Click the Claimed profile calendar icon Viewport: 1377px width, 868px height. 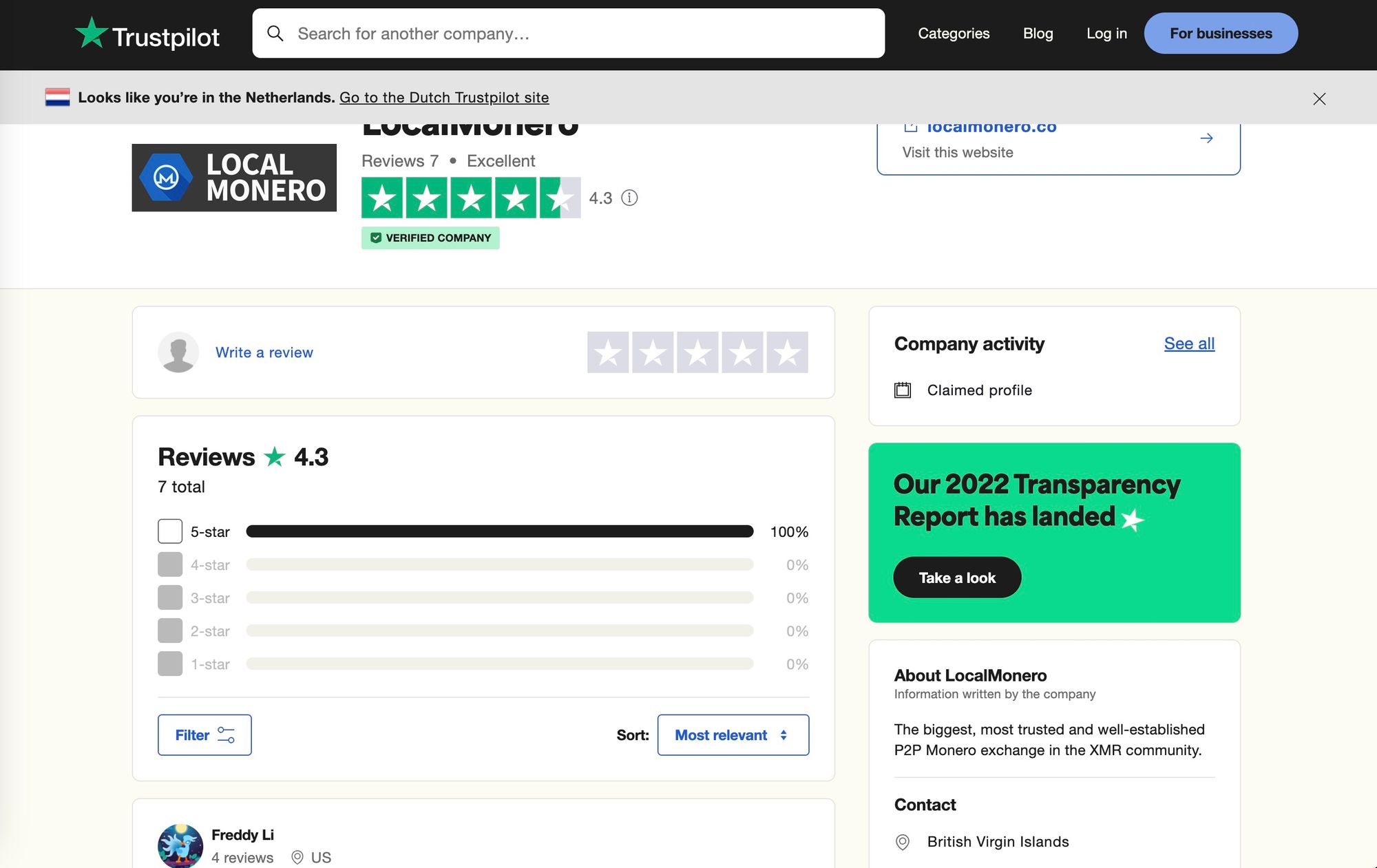coord(903,390)
